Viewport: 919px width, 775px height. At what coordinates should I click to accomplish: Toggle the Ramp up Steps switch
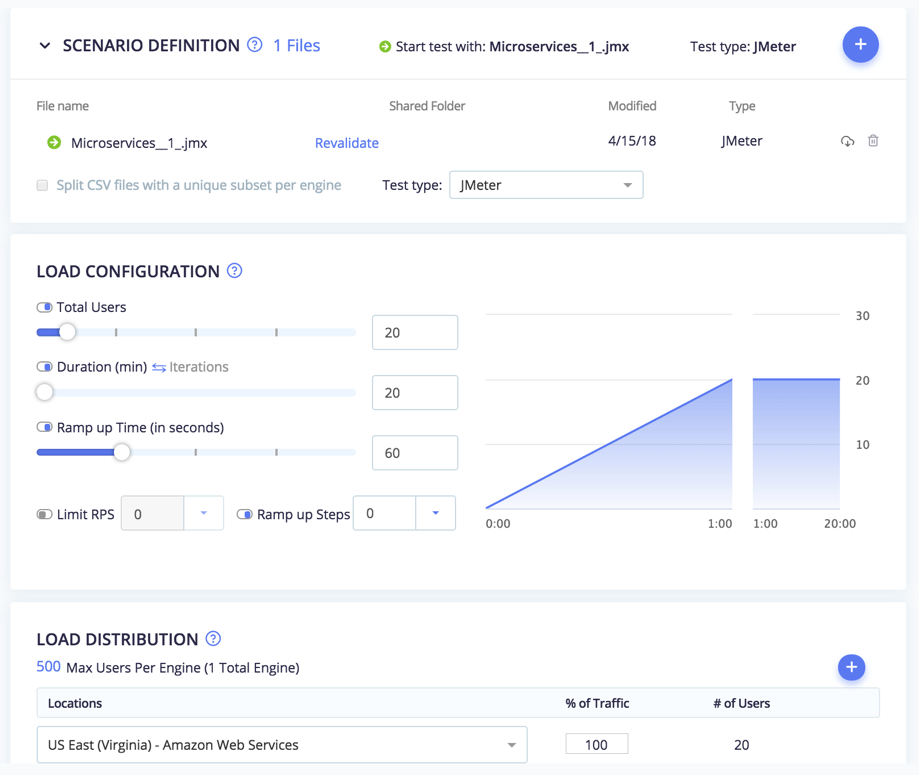coord(244,514)
